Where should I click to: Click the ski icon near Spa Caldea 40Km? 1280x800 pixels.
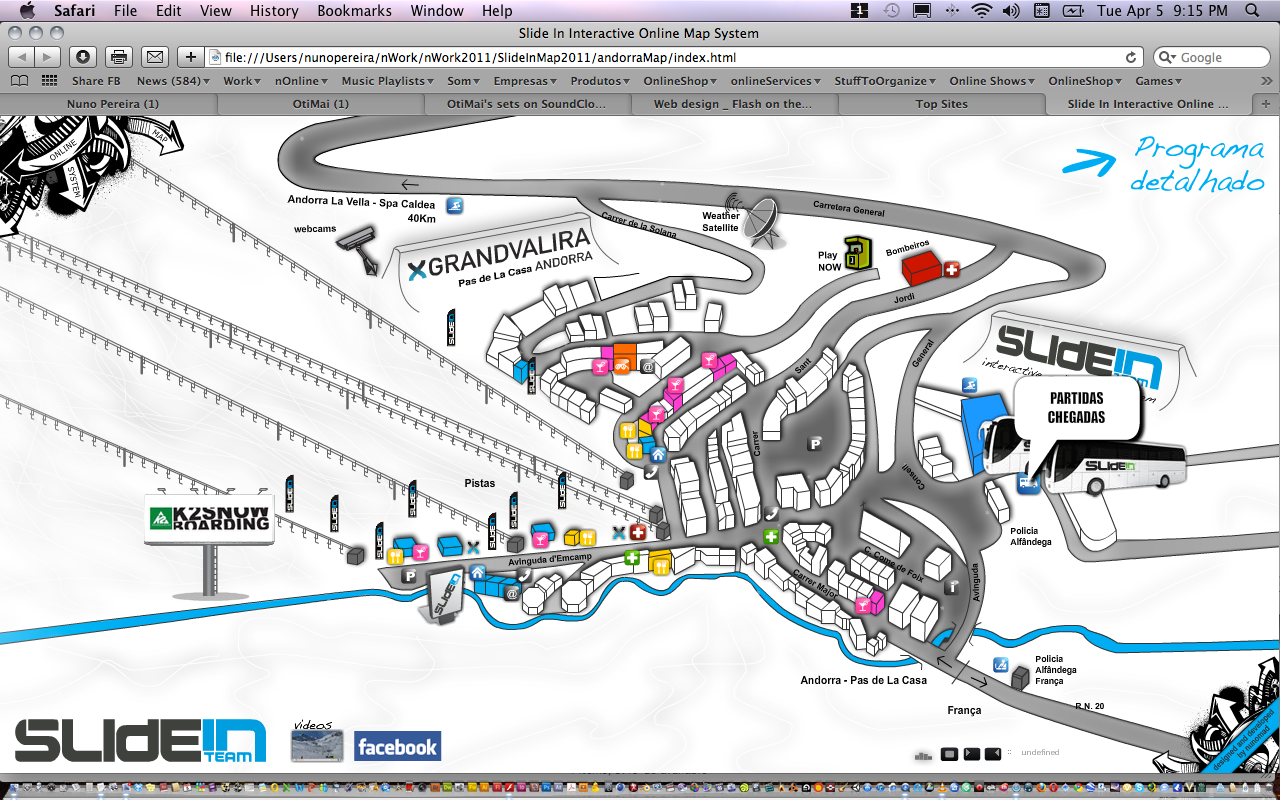(x=455, y=206)
